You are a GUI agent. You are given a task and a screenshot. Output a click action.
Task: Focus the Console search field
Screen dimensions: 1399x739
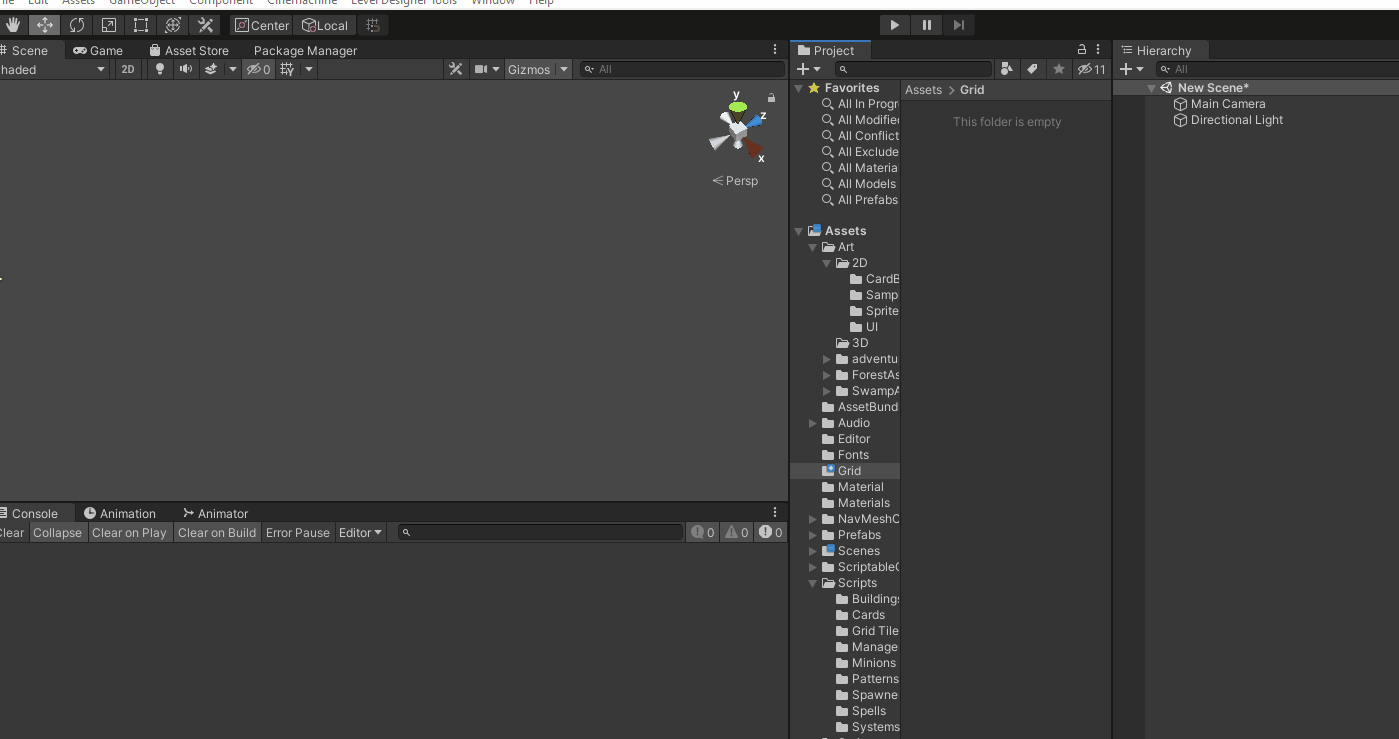540,532
